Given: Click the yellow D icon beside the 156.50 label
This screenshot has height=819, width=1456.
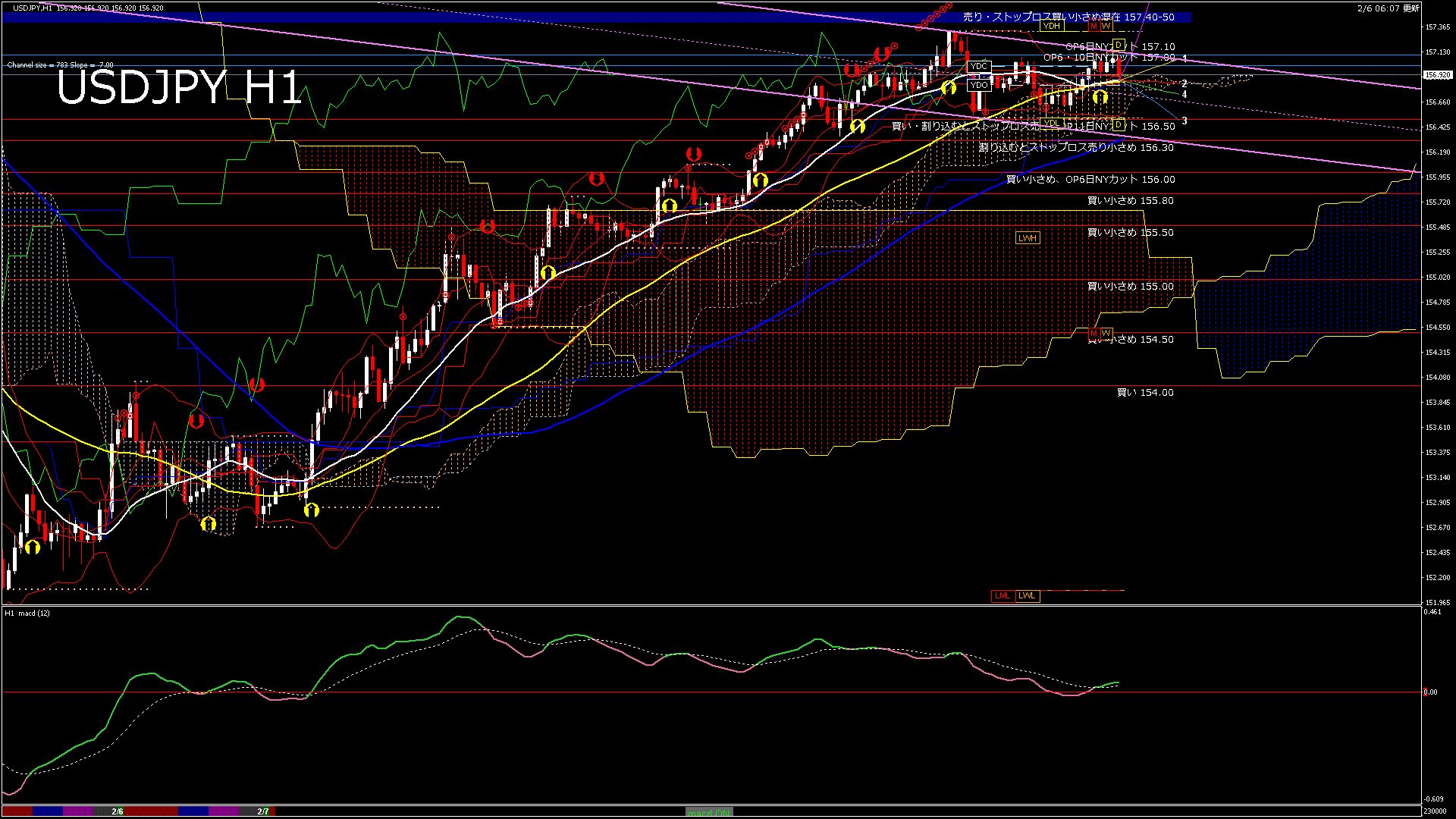Looking at the screenshot, I should [1118, 126].
